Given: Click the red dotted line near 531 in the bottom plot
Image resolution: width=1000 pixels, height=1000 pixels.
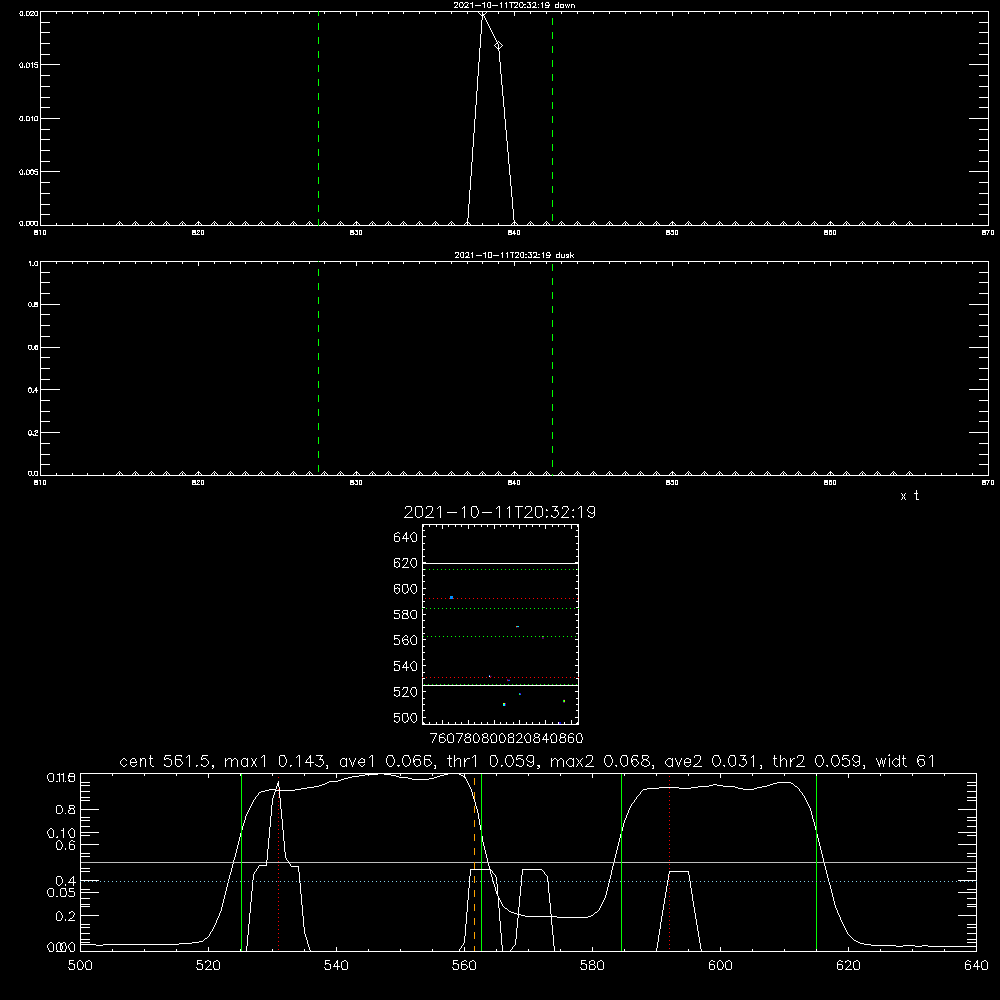Looking at the screenshot, I should tap(279, 862).
